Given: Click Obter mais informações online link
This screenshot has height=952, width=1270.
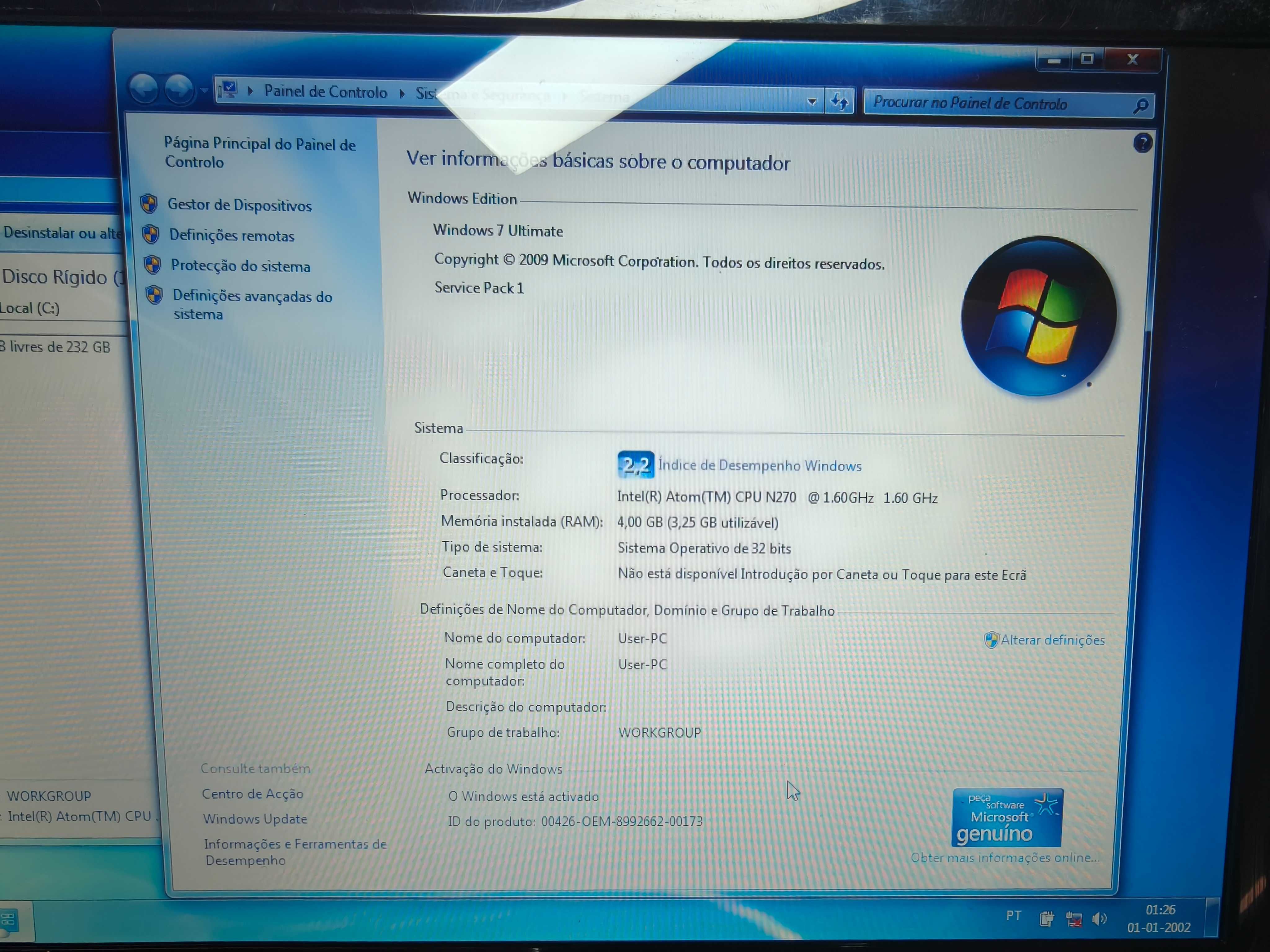Looking at the screenshot, I should pos(1005,857).
